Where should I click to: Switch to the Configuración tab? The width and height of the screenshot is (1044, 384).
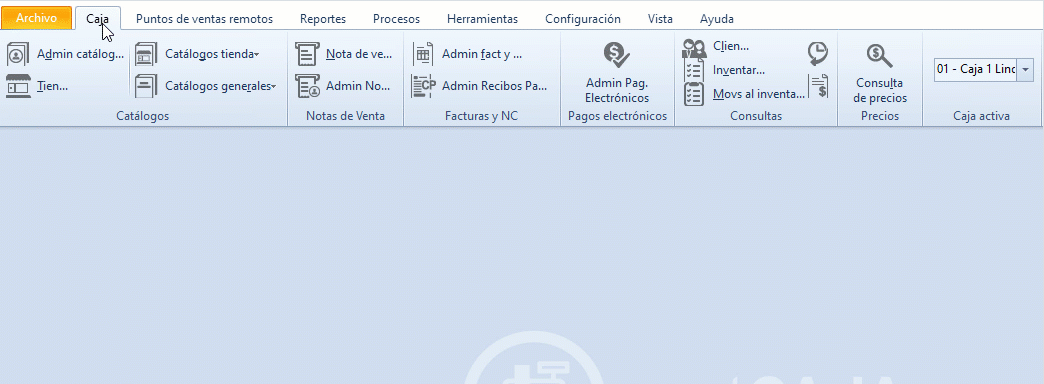click(x=583, y=19)
